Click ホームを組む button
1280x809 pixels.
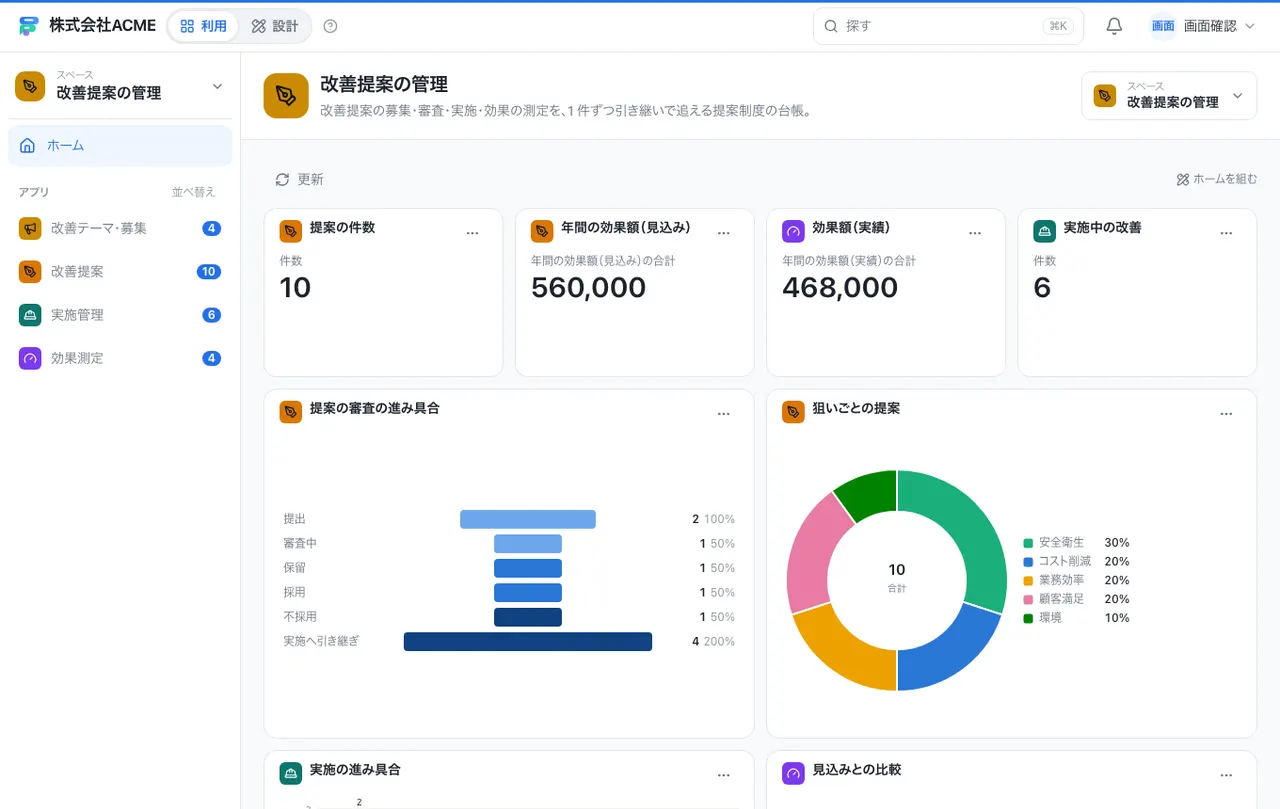[1216, 179]
